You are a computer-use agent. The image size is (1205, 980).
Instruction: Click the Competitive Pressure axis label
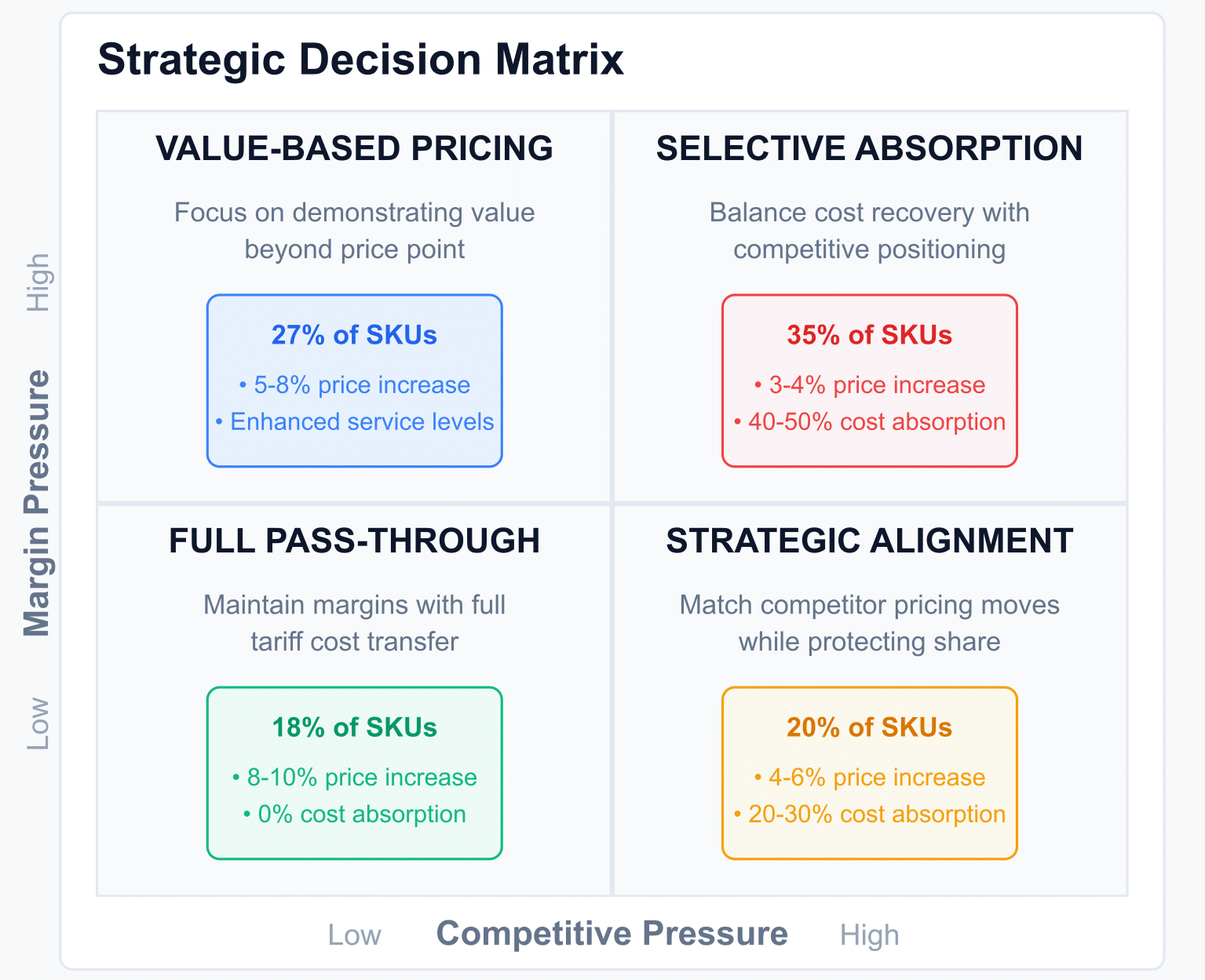coord(612,934)
